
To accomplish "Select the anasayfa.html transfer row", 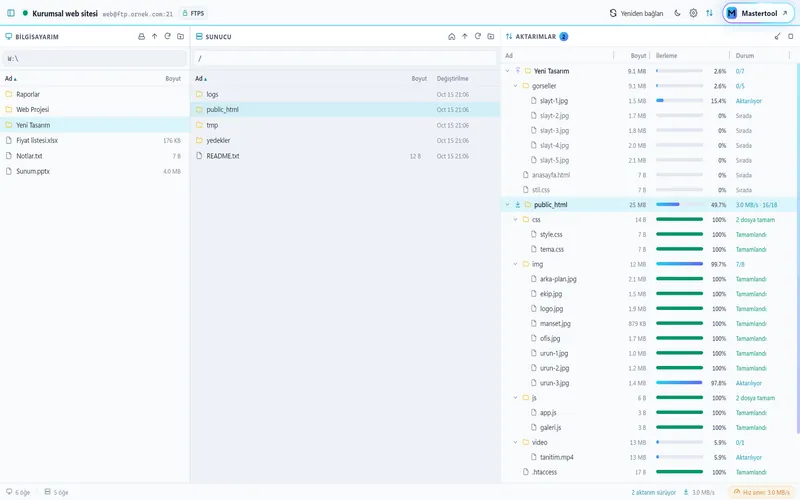I will [649, 175].
